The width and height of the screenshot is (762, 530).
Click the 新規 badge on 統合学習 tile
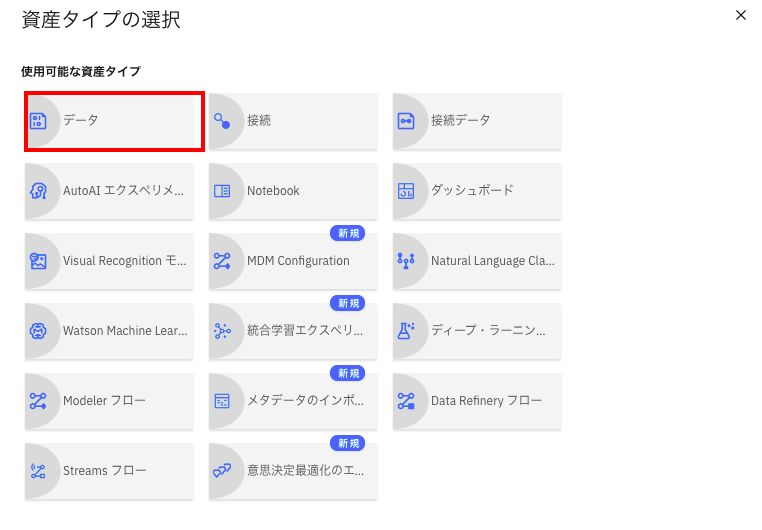[x=347, y=303]
